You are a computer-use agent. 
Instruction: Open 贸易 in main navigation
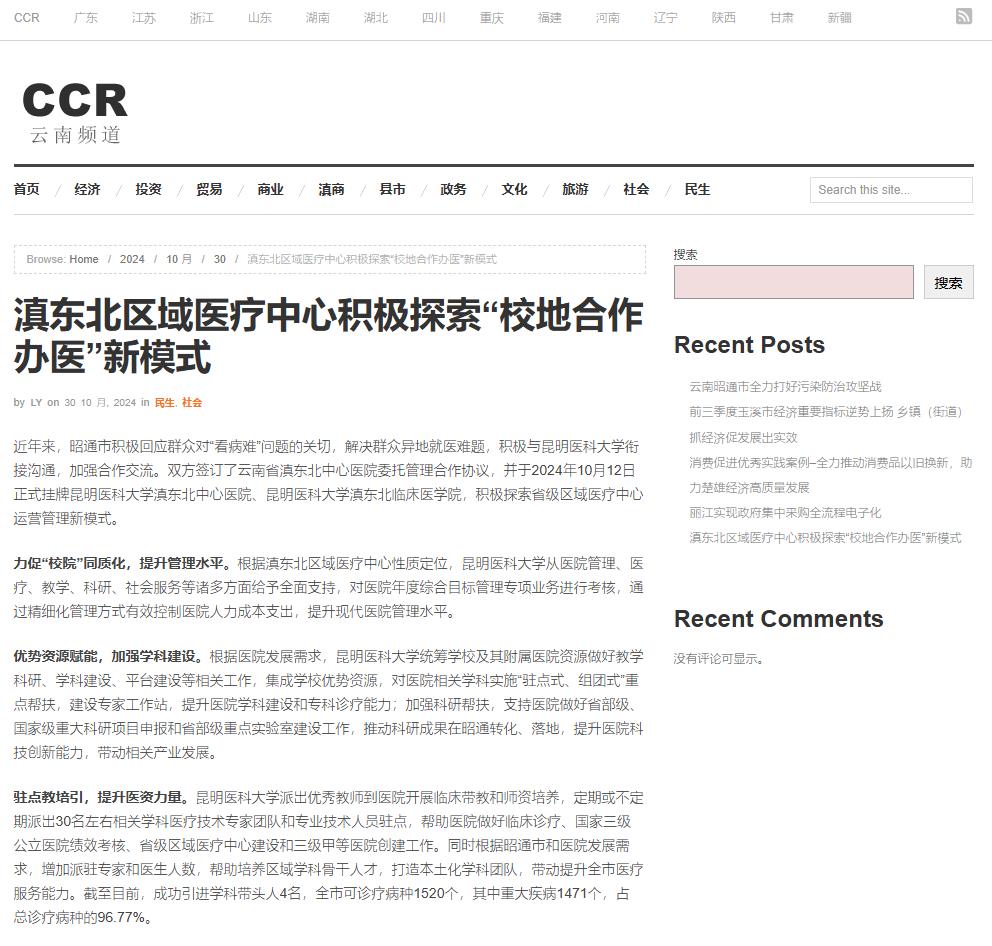[209, 189]
